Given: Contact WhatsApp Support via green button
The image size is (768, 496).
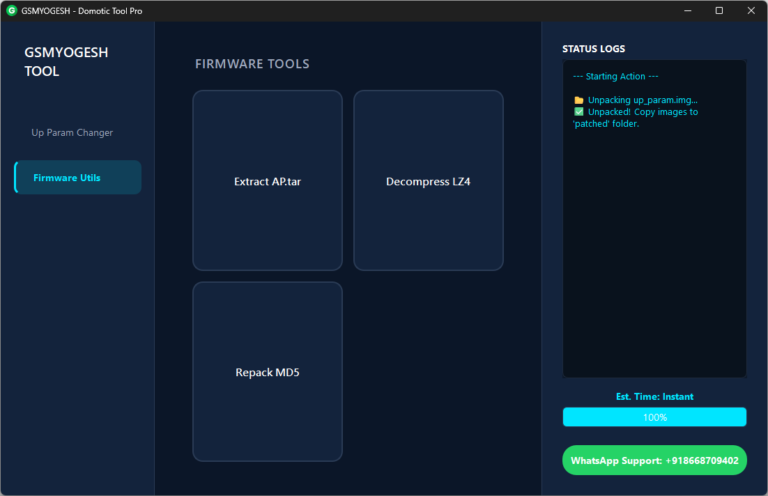Looking at the screenshot, I should click(x=654, y=460).
